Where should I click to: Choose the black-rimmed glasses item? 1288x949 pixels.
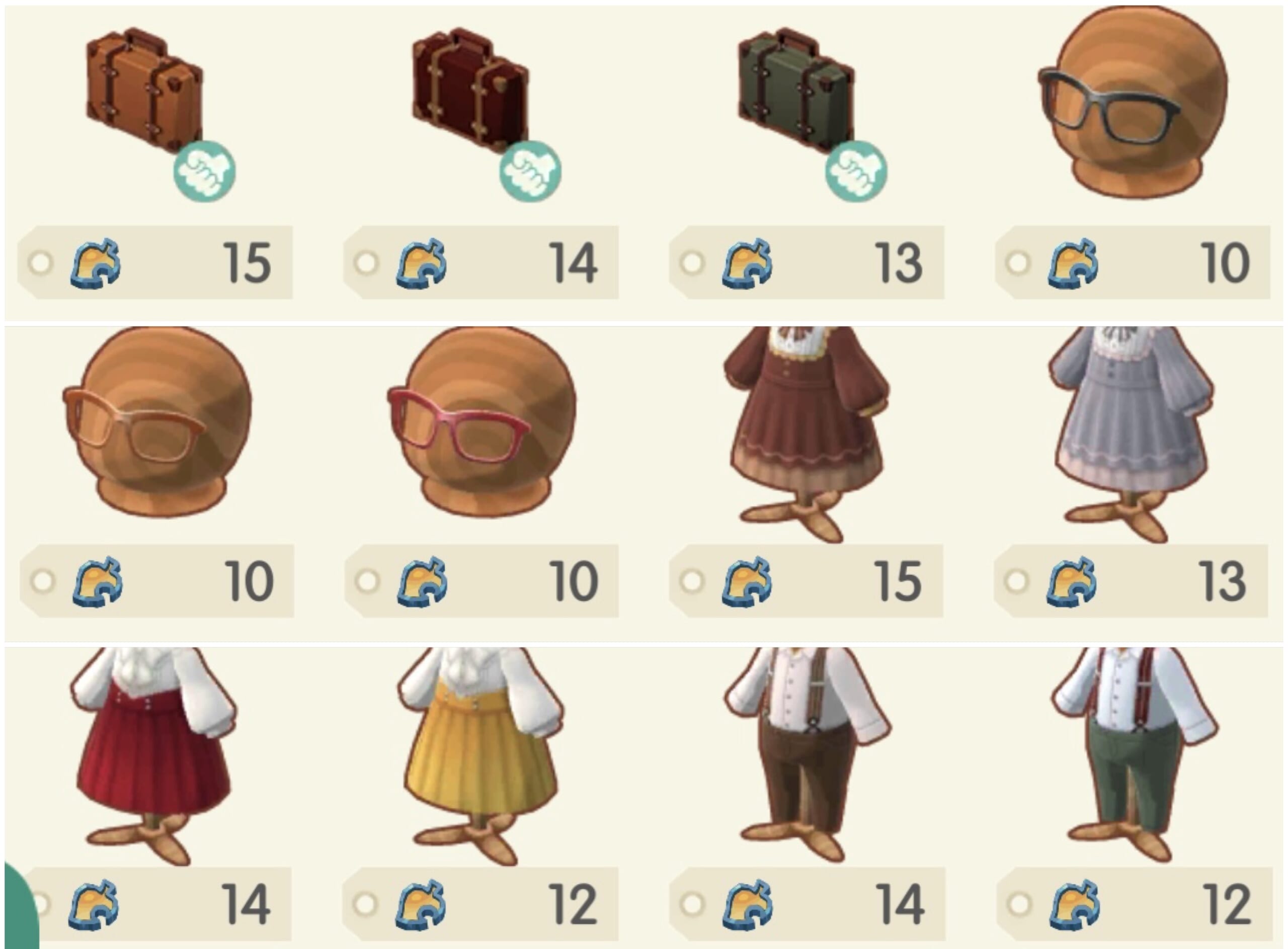(1132, 102)
